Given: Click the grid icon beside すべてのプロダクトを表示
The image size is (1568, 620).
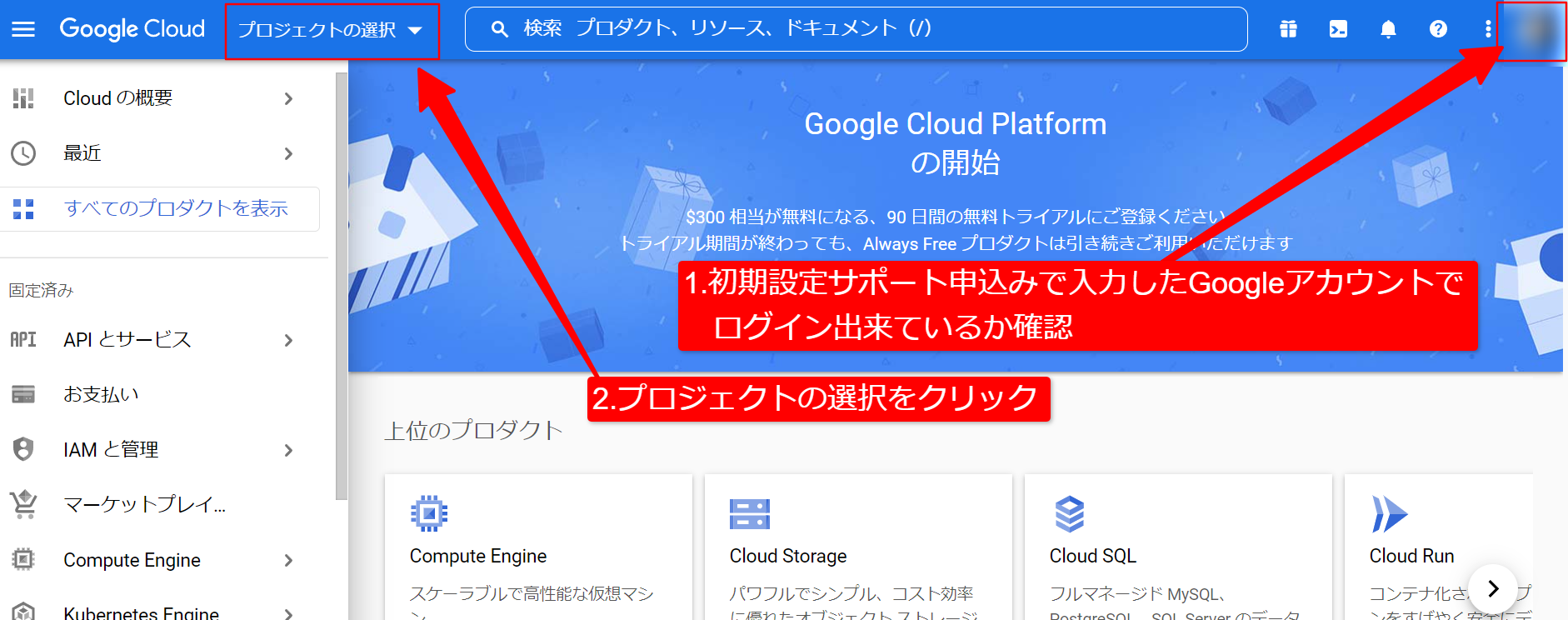Looking at the screenshot, I should 23,208.
